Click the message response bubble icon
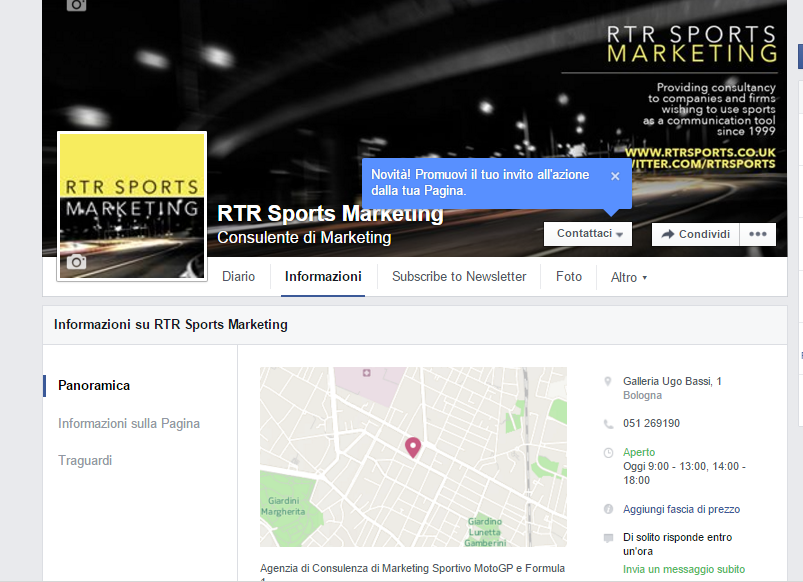The image size is (803, 582). click(608, 538)
